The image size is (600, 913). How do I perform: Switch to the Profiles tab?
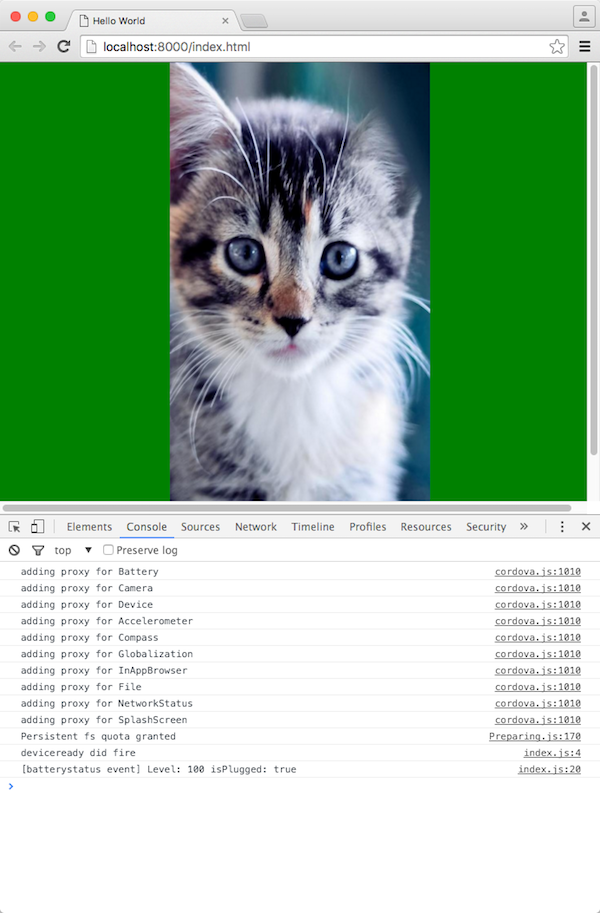[x=368, y=527]
